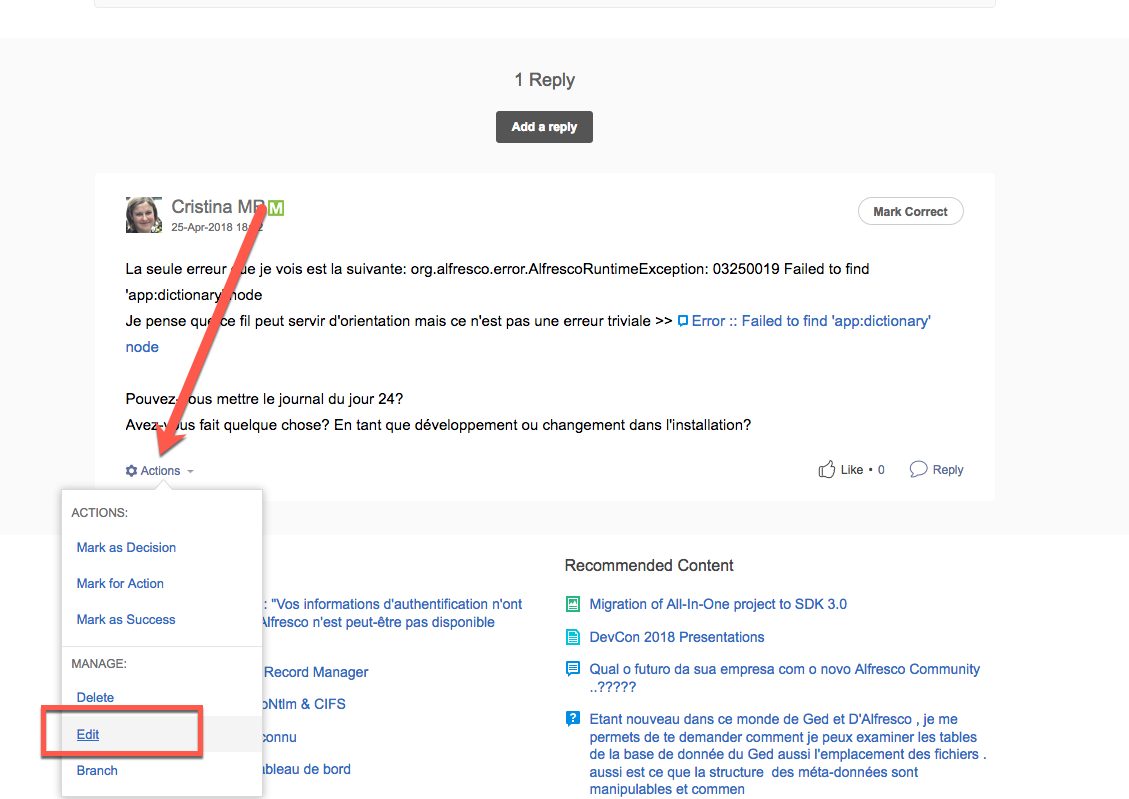This screenshot has width=1129, height=799.
Task: Click the question mark icon beside Etant nouveau
Action: [x=573, y=718]
